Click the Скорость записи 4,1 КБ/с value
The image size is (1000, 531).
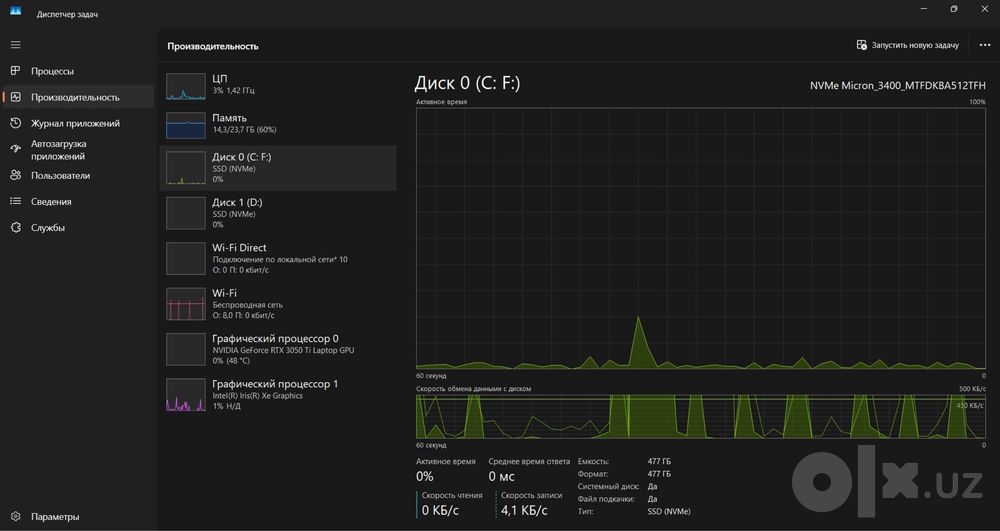coord(524,511)
